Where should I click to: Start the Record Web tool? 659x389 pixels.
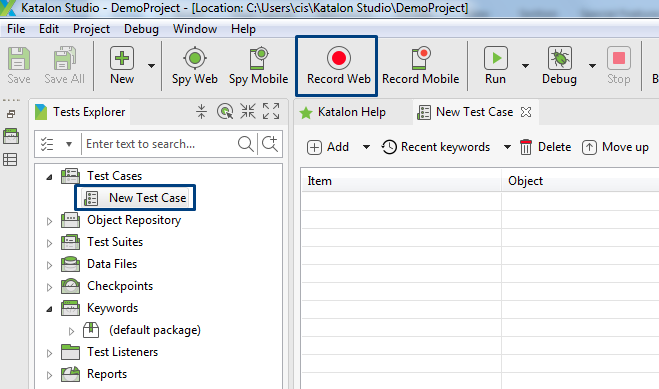click(x=339, y=65)
